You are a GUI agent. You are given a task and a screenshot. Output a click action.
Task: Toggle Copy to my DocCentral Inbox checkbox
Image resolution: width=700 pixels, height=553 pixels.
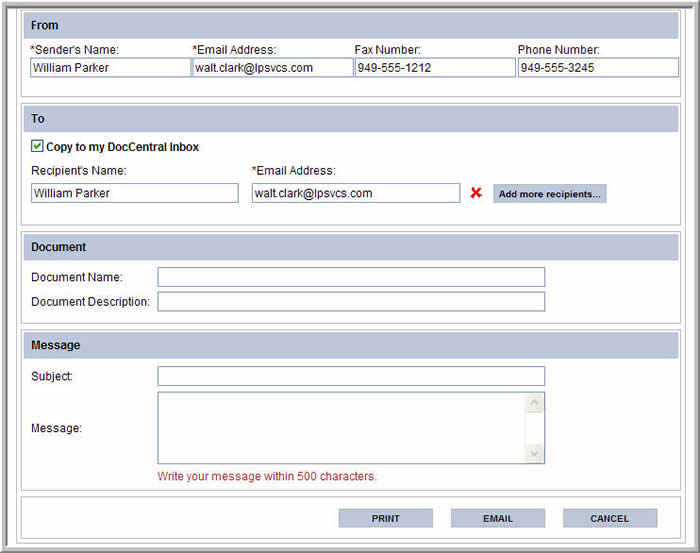click(38, 146)
